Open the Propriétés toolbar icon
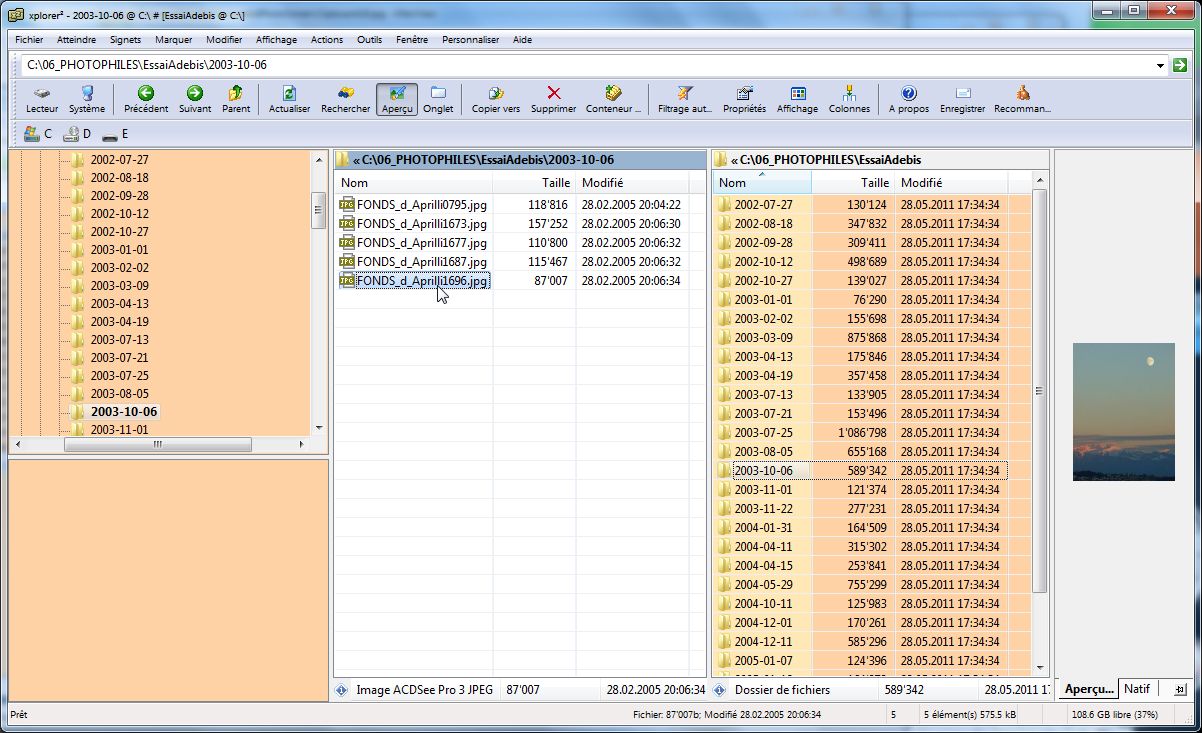Viewport: 1202px width, 733px height. 744,94
